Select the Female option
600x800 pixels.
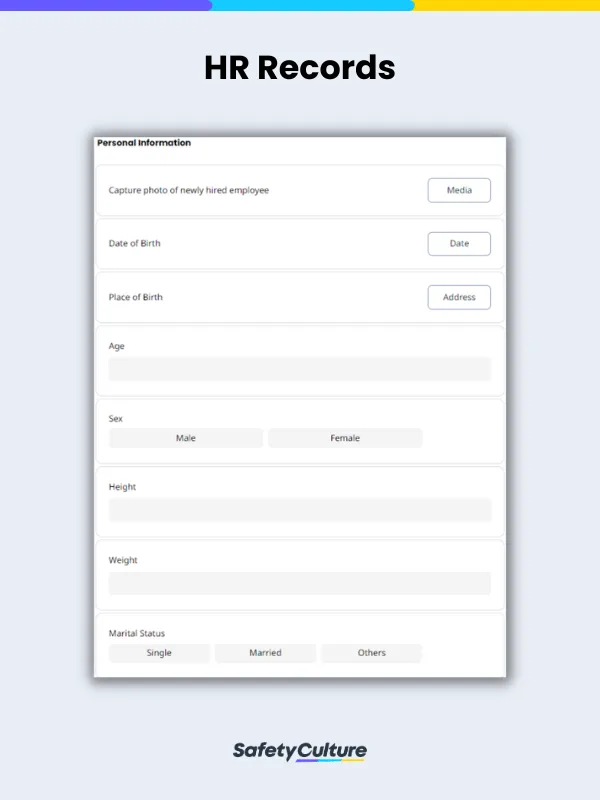tap(345, 437)
